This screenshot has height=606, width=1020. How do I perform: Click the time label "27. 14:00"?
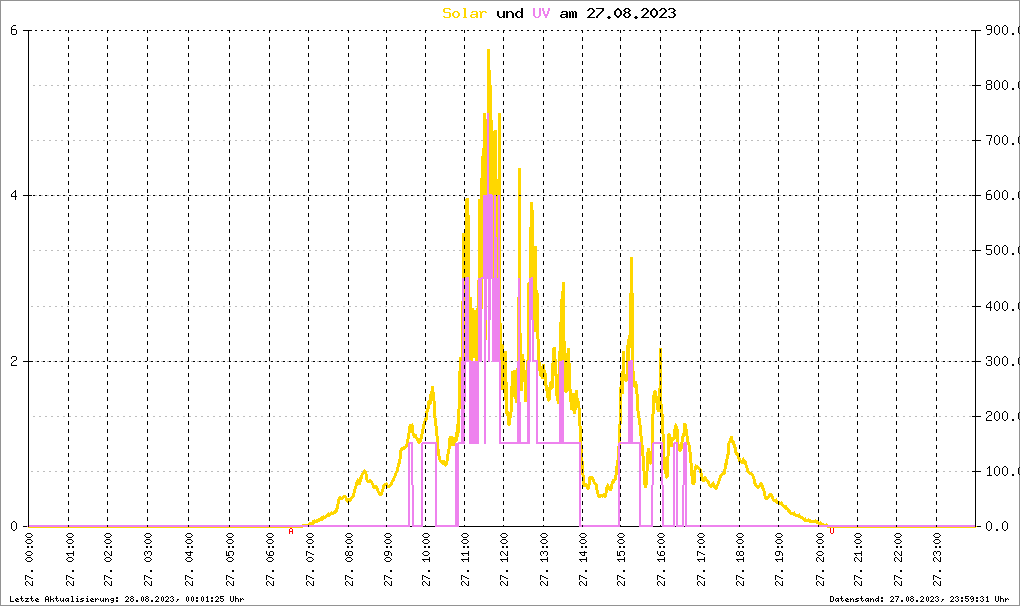582,560
